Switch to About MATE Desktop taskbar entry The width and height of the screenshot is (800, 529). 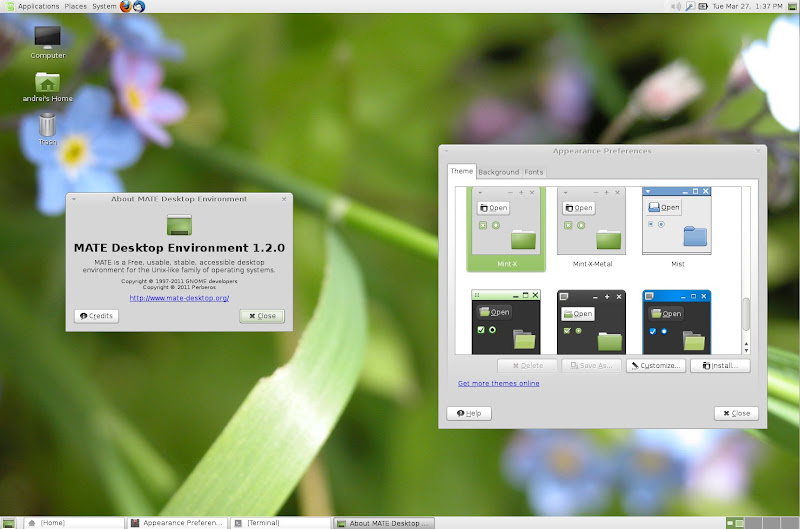384,523
